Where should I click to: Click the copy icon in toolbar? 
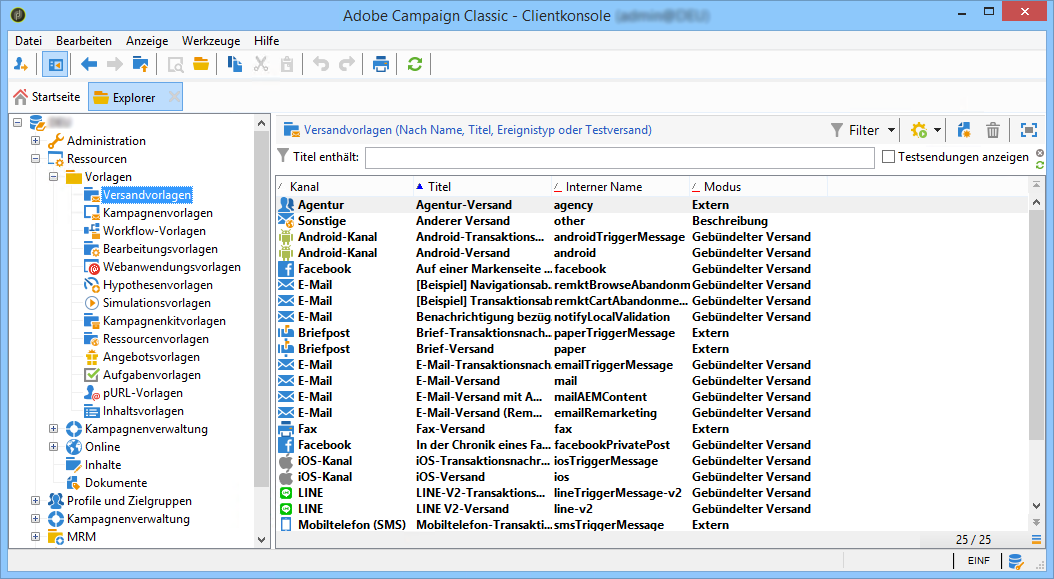[235, 65]
